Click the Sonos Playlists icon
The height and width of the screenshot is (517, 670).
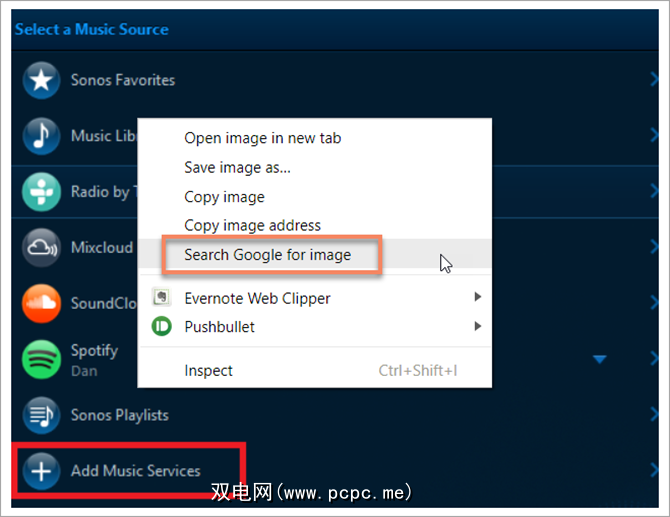click(x=41, y=415)
